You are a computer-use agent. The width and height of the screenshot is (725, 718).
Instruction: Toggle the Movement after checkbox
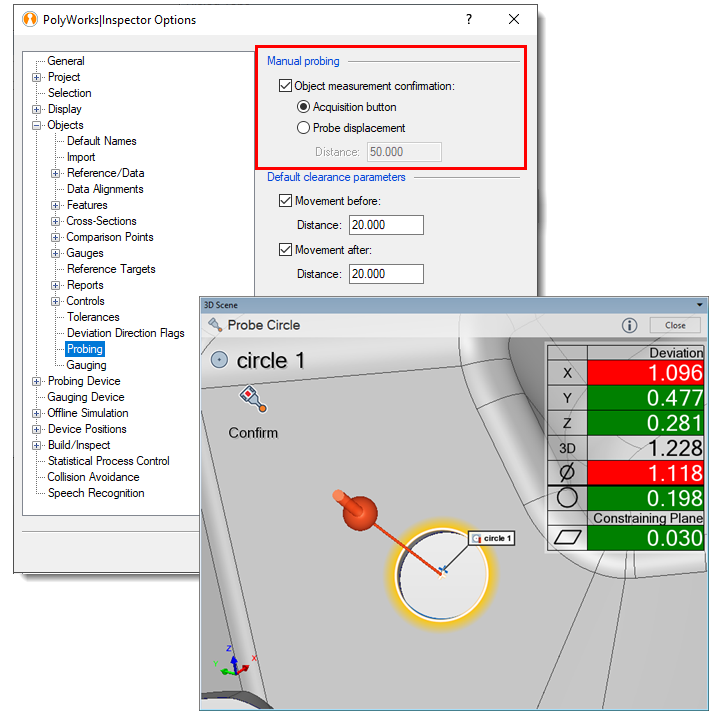pyautogui.click(x=285, y=250)
